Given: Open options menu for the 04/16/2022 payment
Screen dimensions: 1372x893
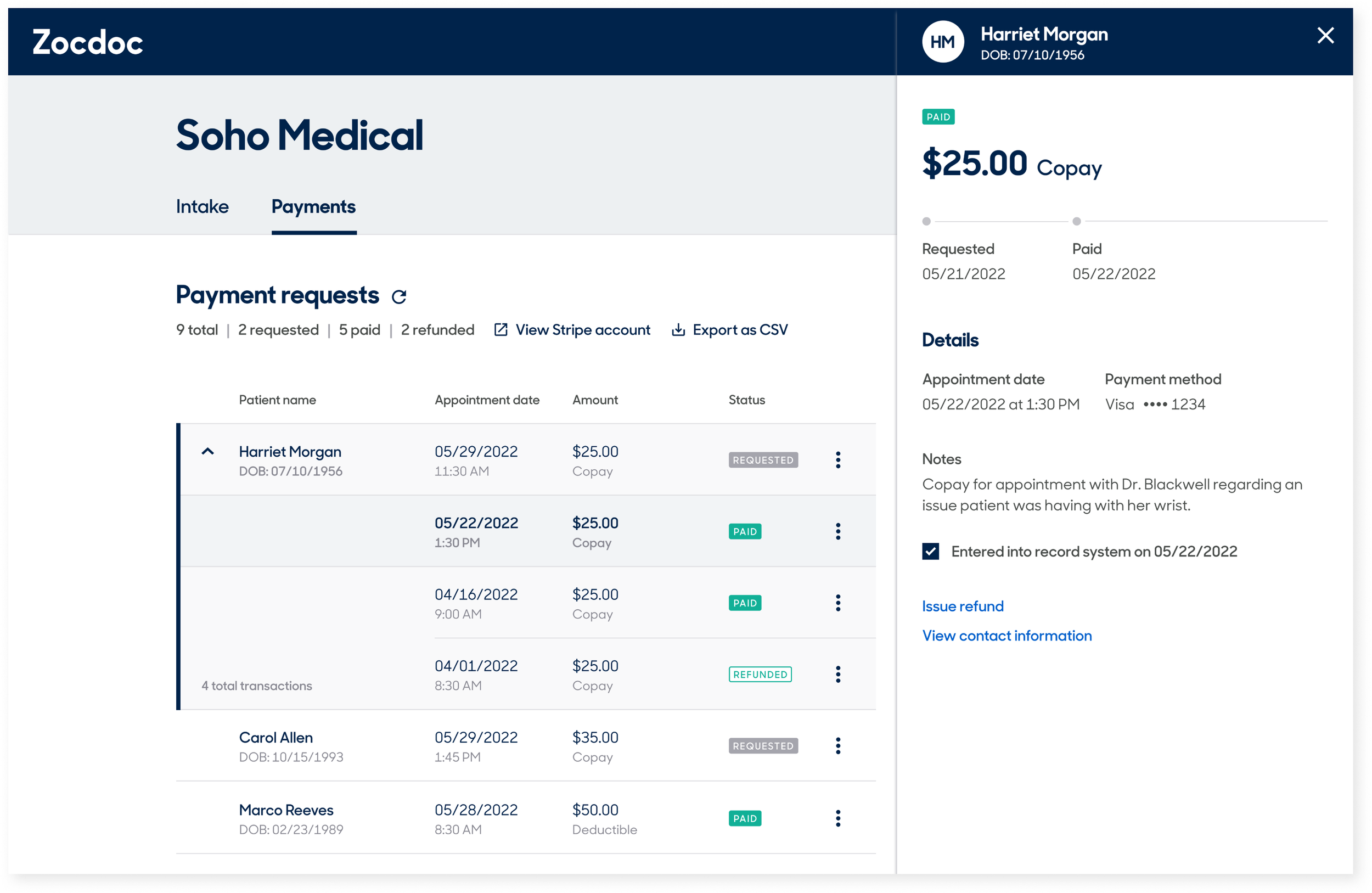Looking at the screenshot, I should (x=837, y=603).
